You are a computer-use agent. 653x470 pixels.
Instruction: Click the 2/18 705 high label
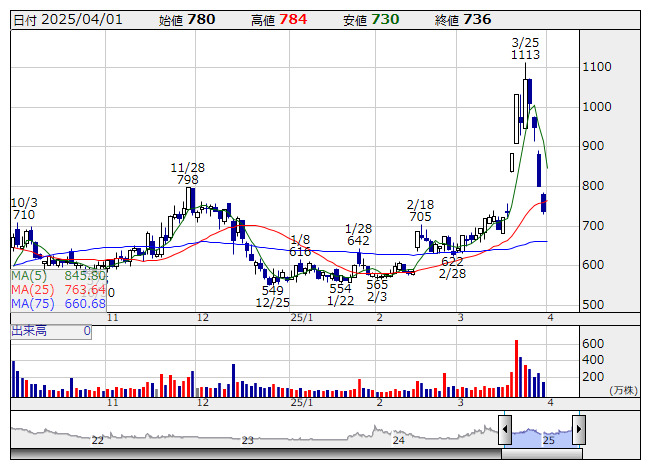click(420, 210)
